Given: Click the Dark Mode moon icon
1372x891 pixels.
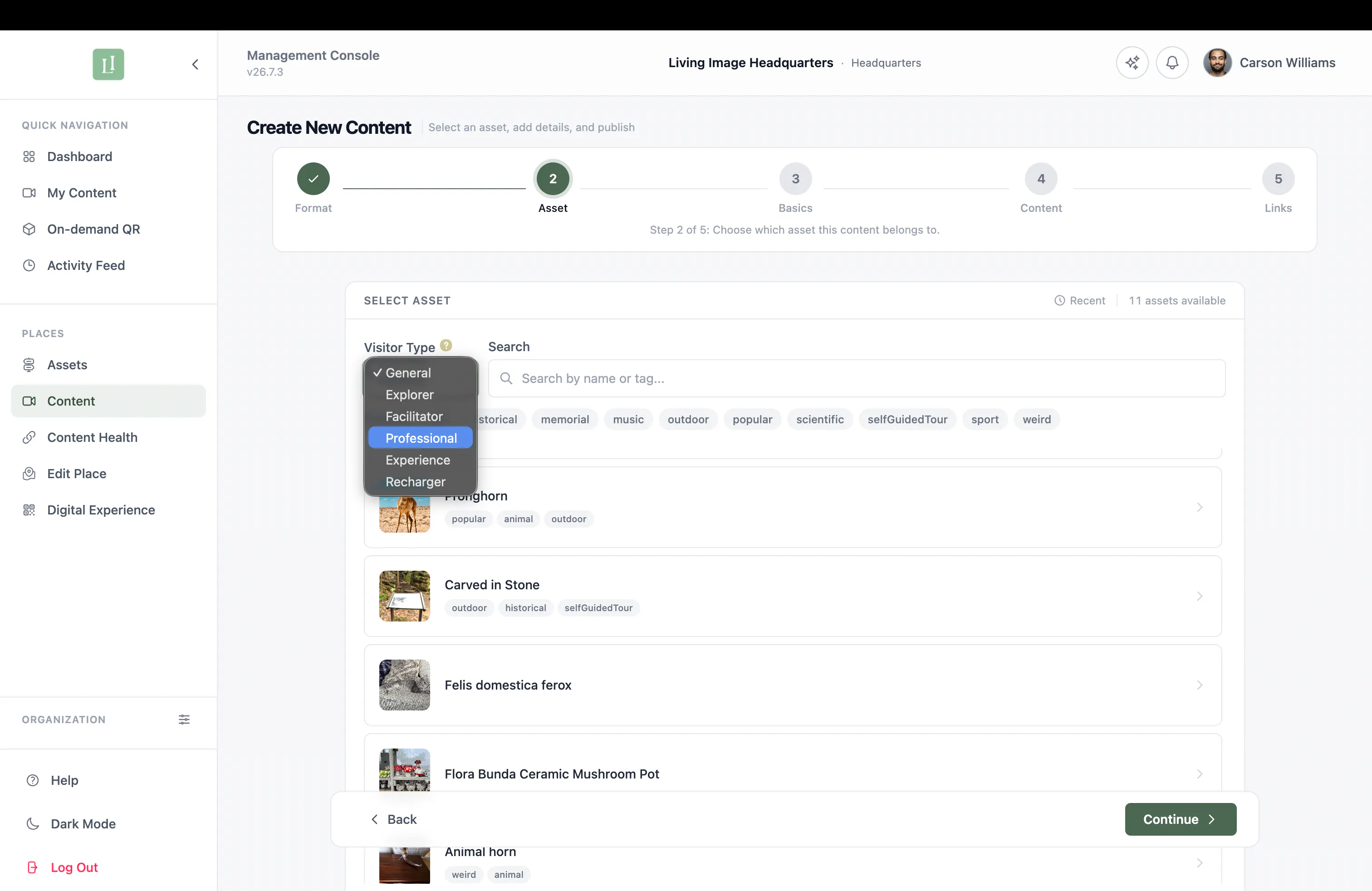Looking at the screenshot, I should [33, 824].
